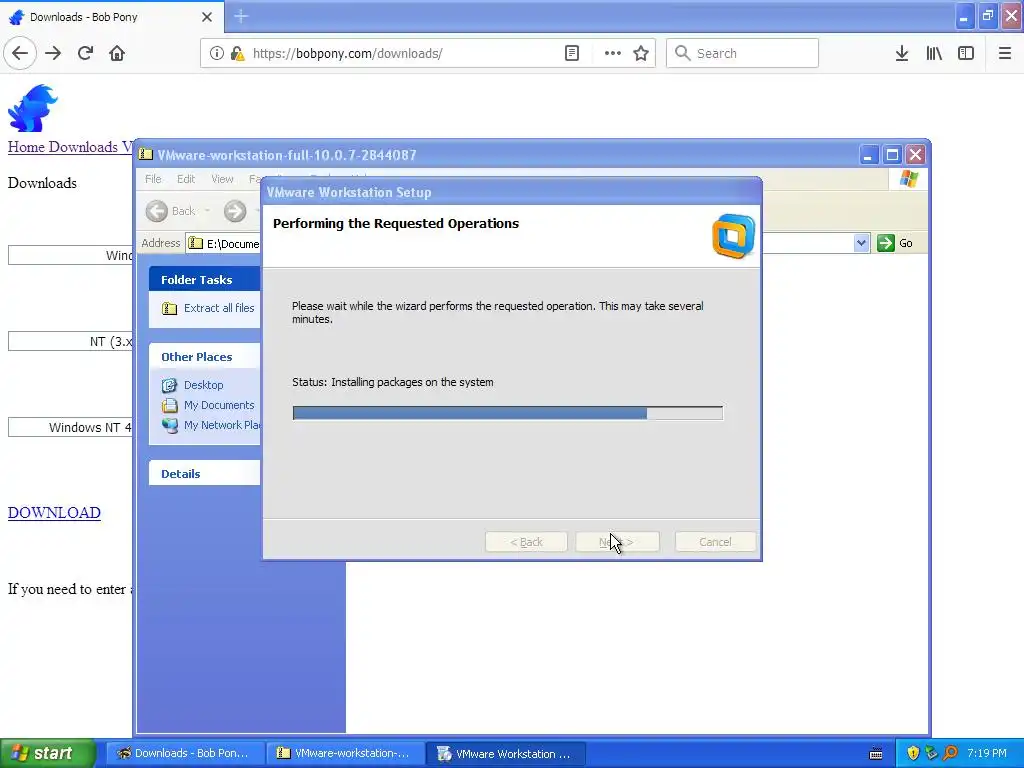Open the Address bar dropdown arrow

tap(861, 243)
